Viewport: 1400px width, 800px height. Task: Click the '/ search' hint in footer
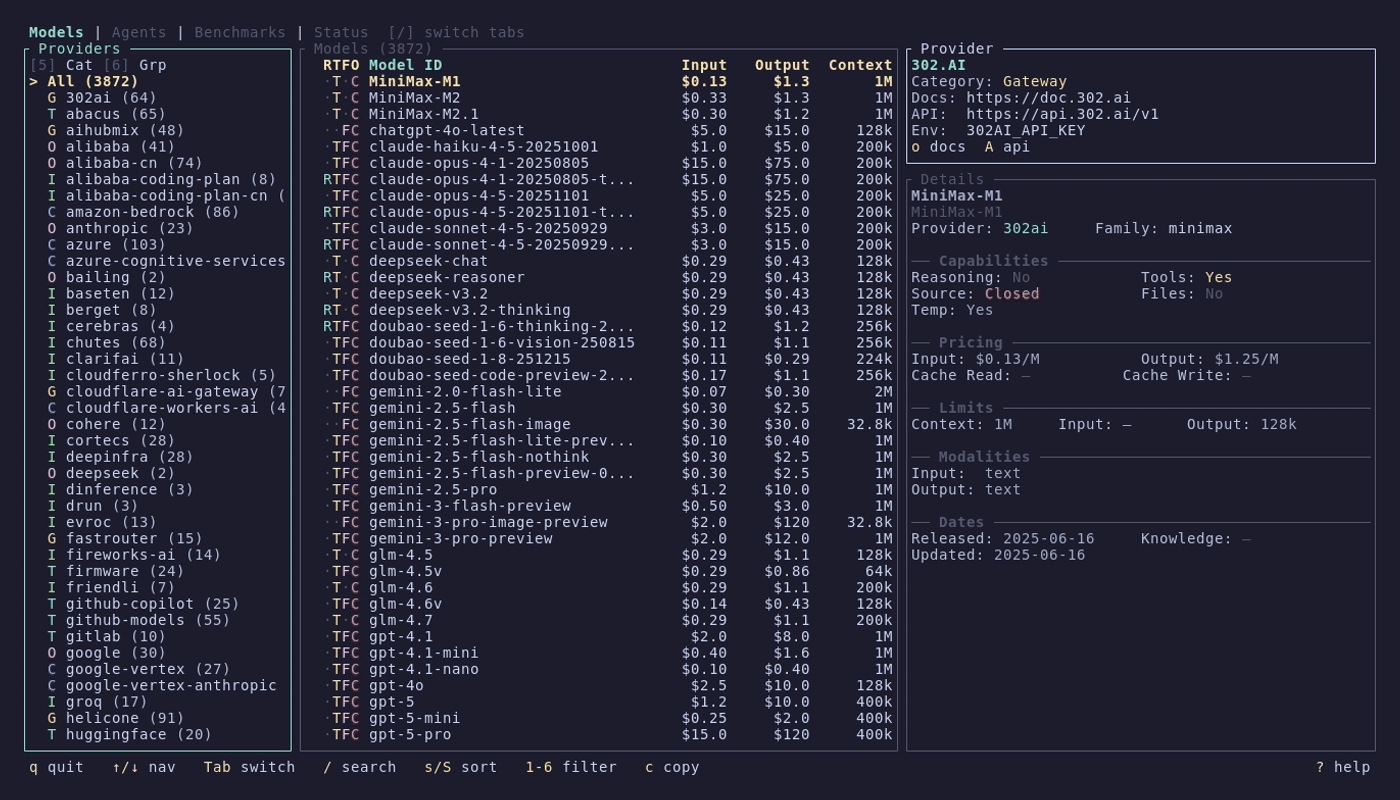click(x=359, y=767)
